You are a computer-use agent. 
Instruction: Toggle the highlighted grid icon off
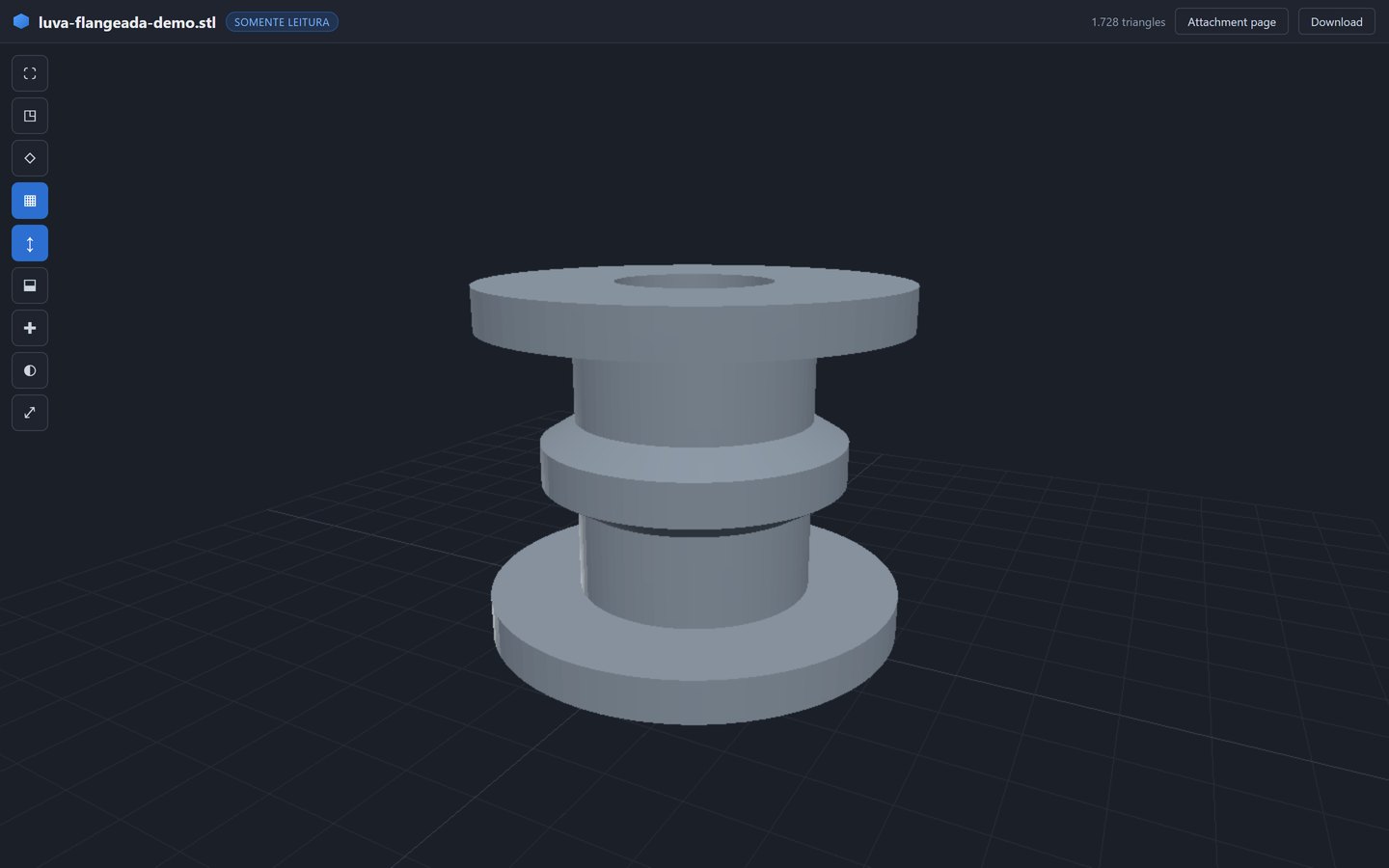click(30, 201)
